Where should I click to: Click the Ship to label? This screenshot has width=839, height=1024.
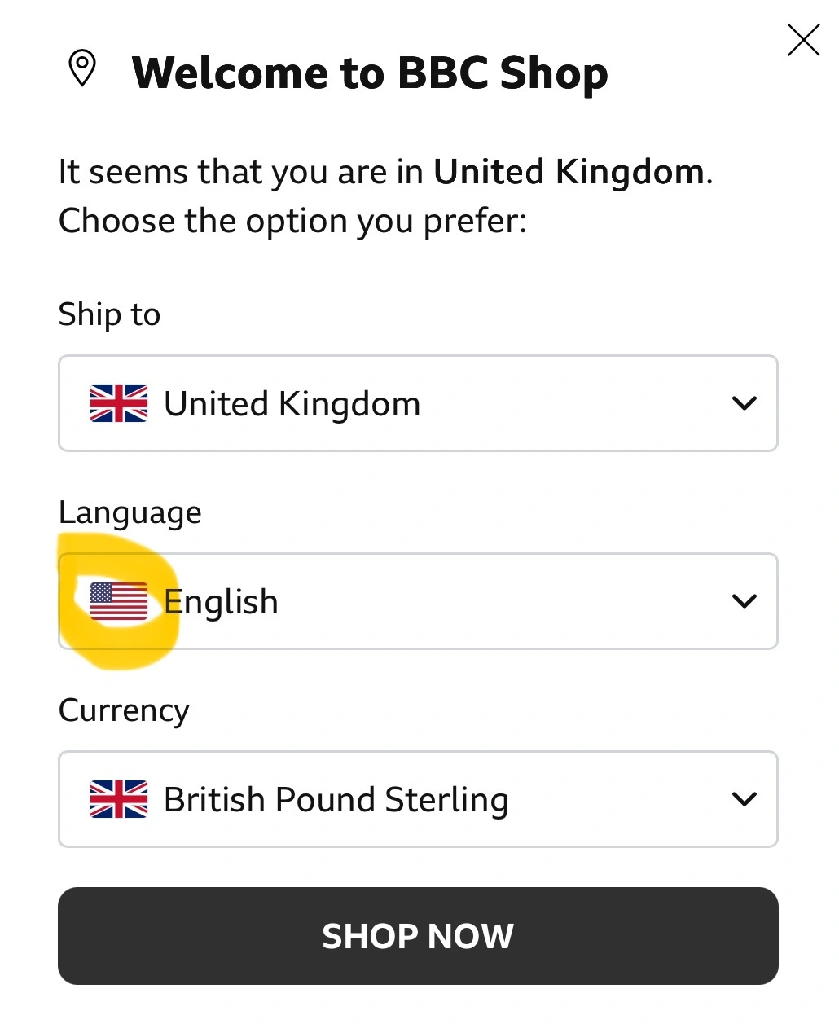click(x=109, y=314)
